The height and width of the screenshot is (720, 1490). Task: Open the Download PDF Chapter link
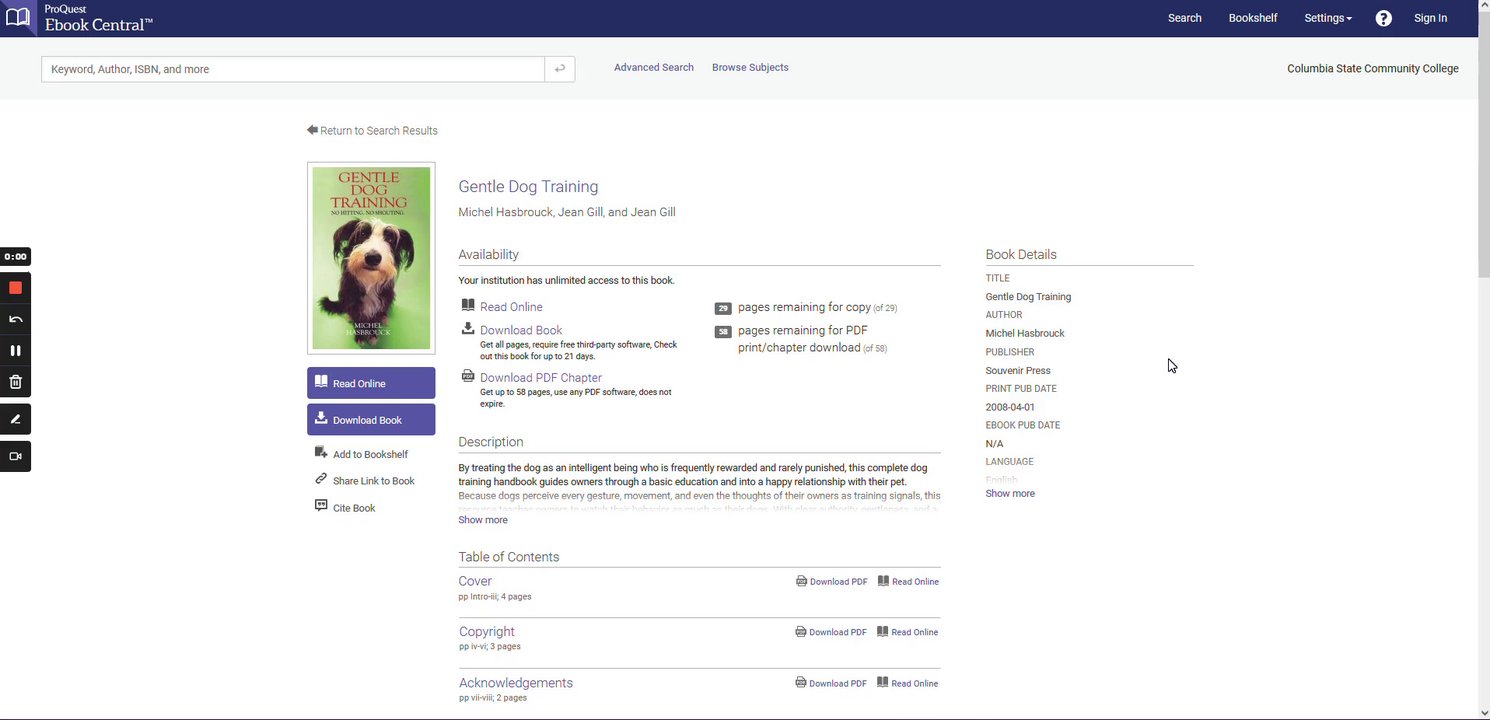541,378
